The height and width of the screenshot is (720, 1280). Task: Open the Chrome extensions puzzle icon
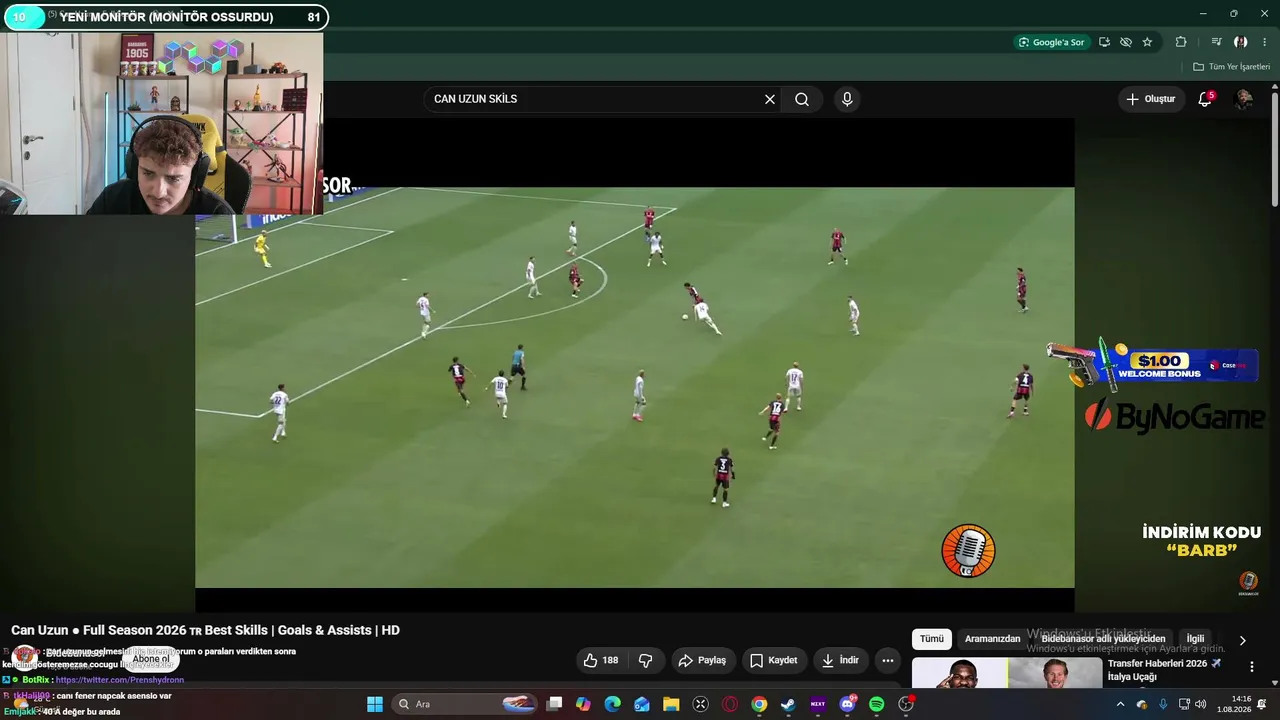click(x=1181, y=42)
